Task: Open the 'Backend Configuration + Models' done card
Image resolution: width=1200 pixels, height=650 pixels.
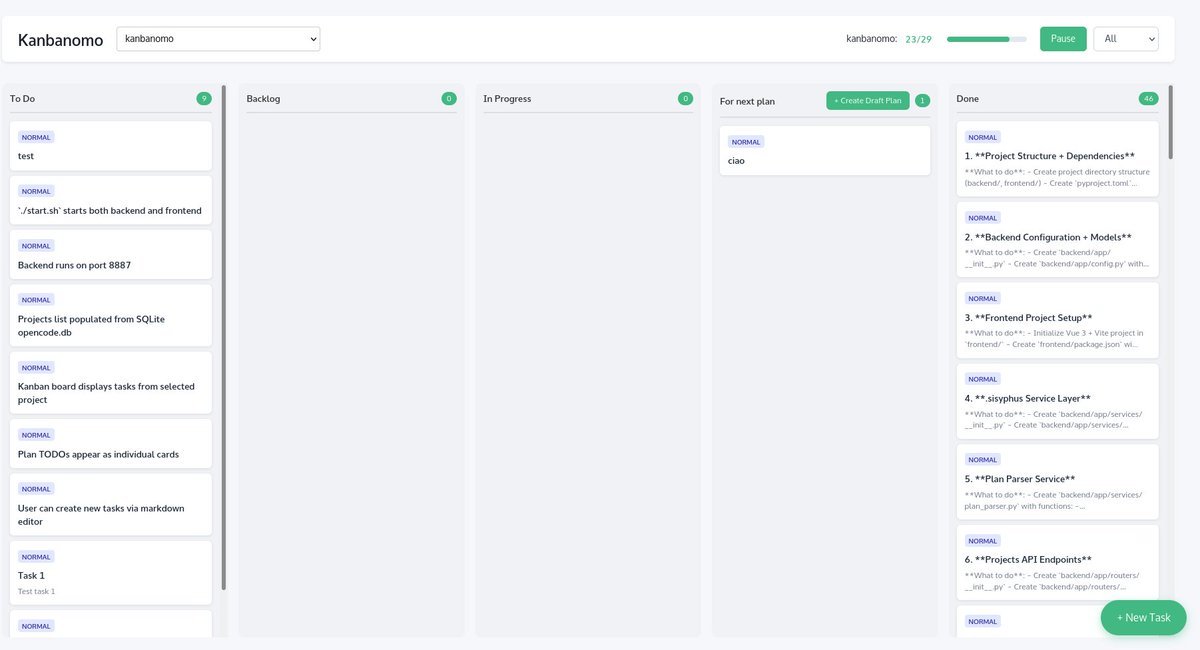Action: [x=1058, y=240]
